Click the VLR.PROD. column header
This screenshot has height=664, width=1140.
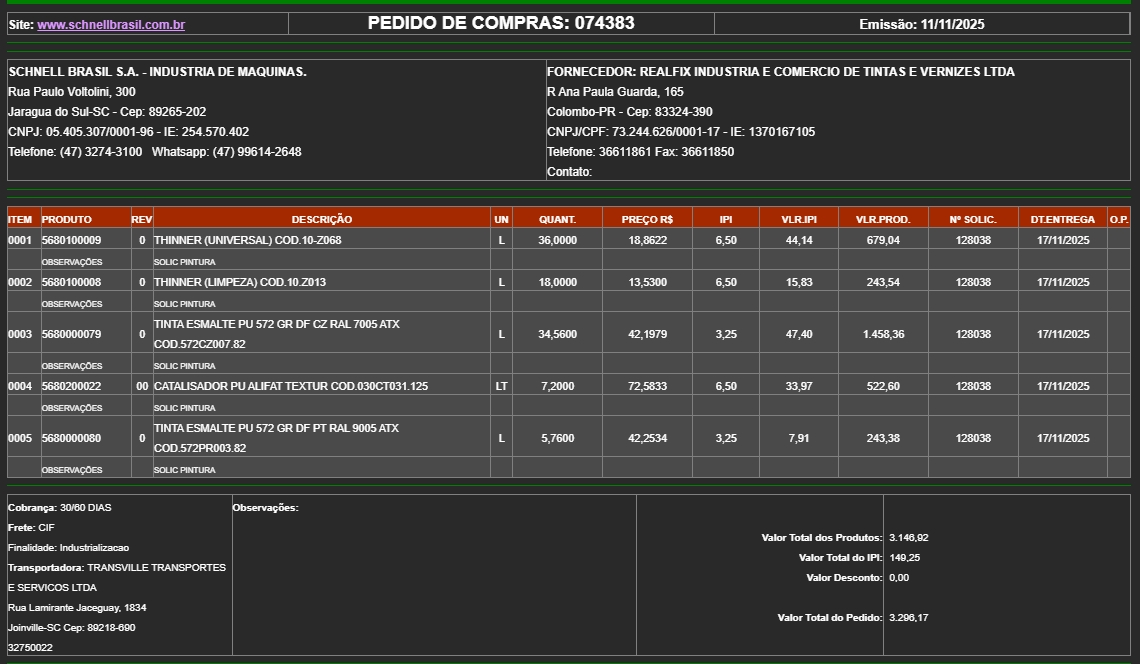(882, 219)
